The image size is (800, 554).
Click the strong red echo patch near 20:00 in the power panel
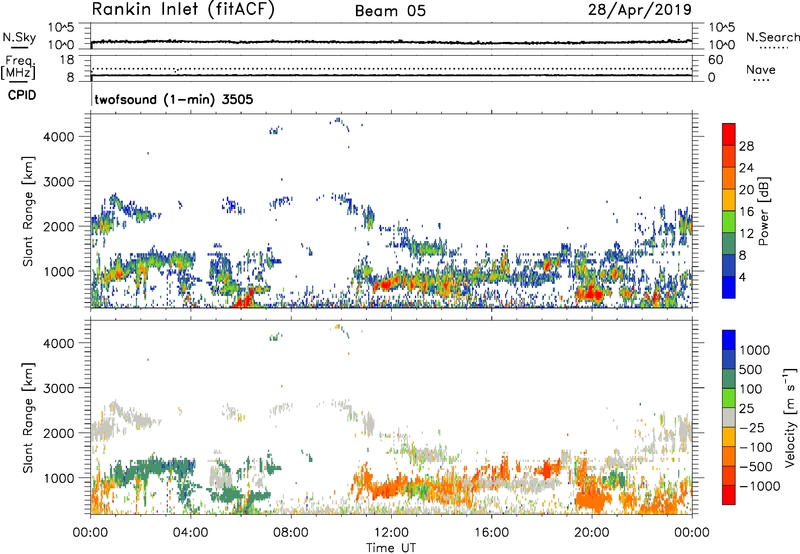point(591,293)
